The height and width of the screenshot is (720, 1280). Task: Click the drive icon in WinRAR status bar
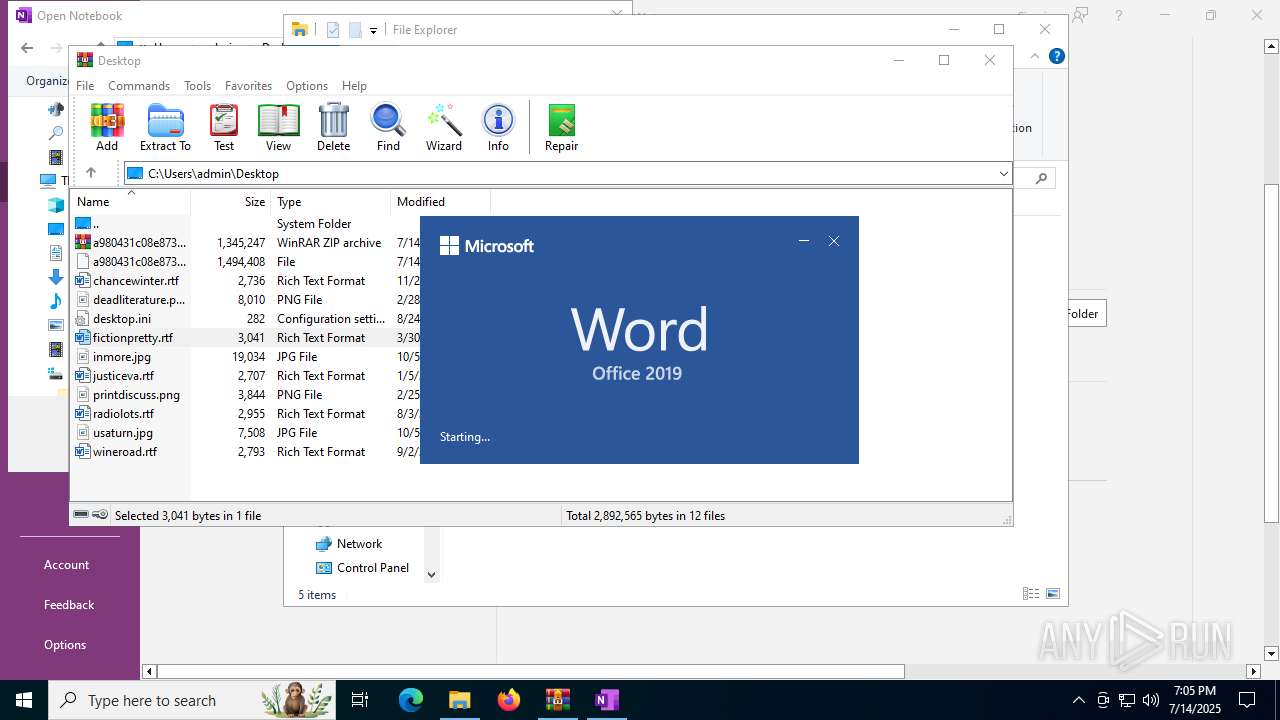tap(81, 515)
